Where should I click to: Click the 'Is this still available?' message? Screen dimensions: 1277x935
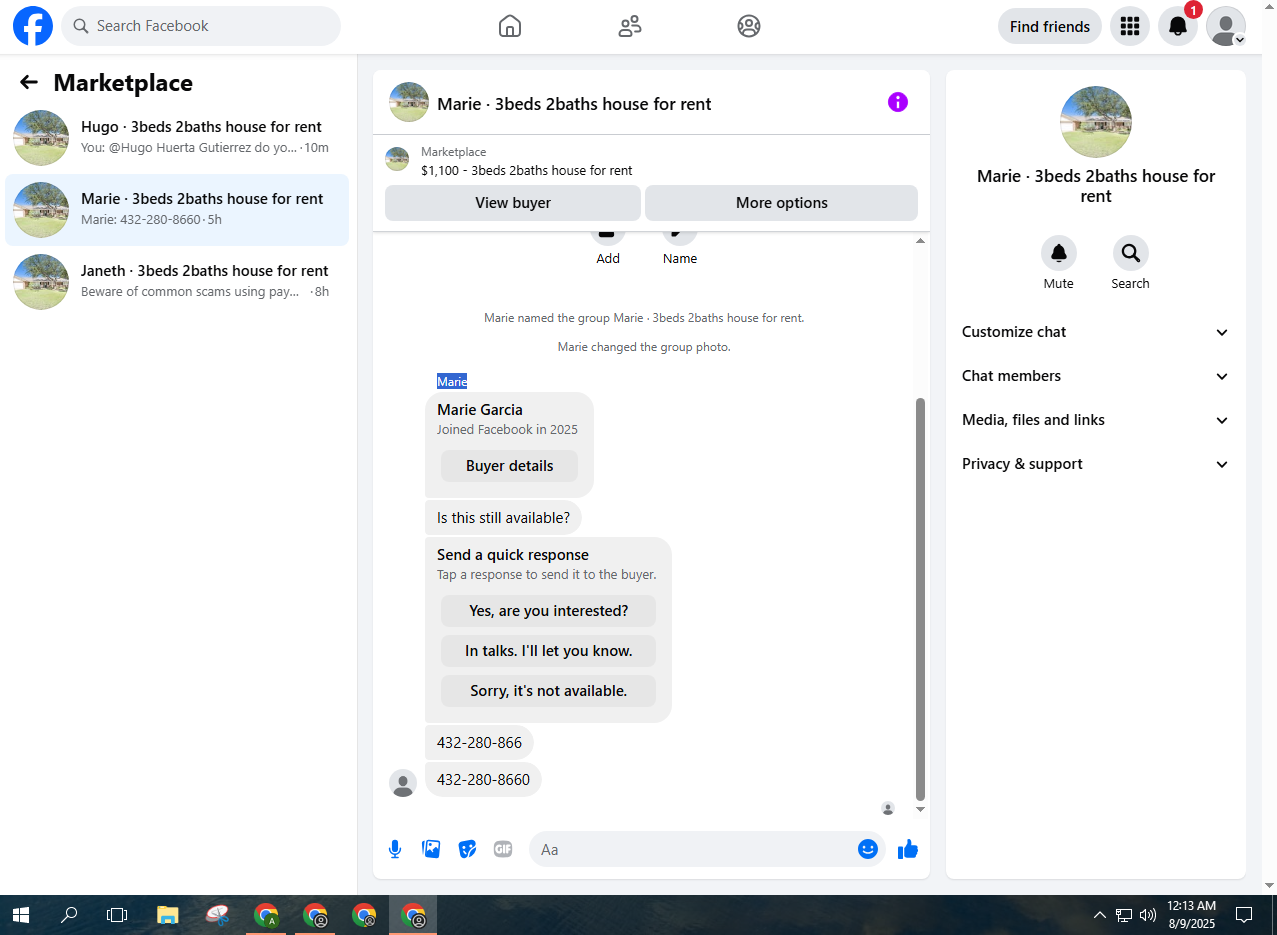[x=503, y=518]
